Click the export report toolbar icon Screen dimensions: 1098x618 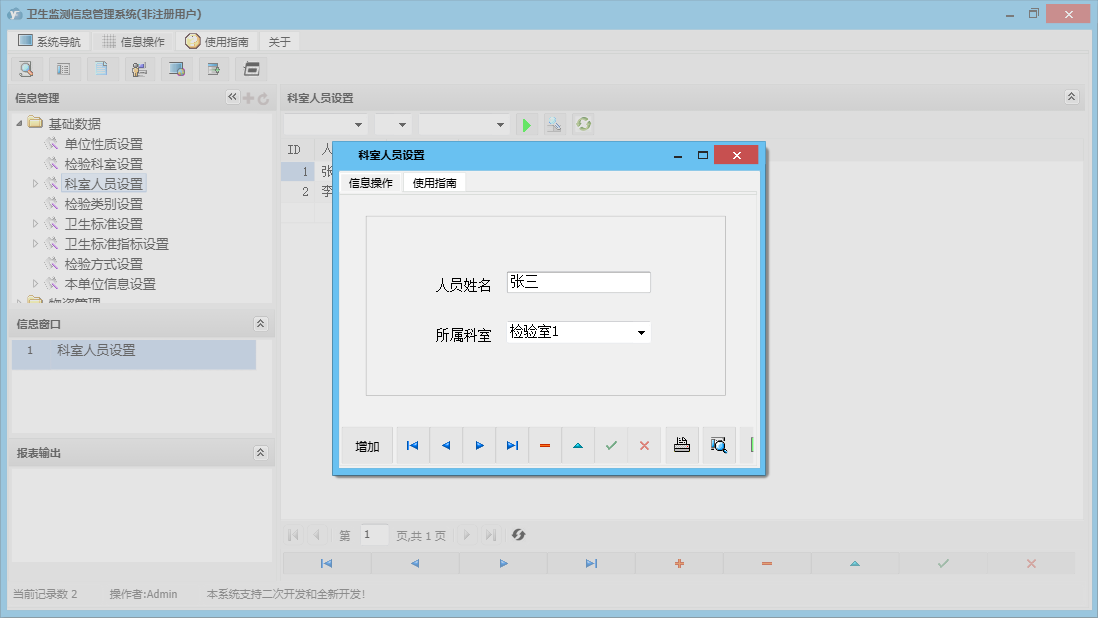pos(213,68)
